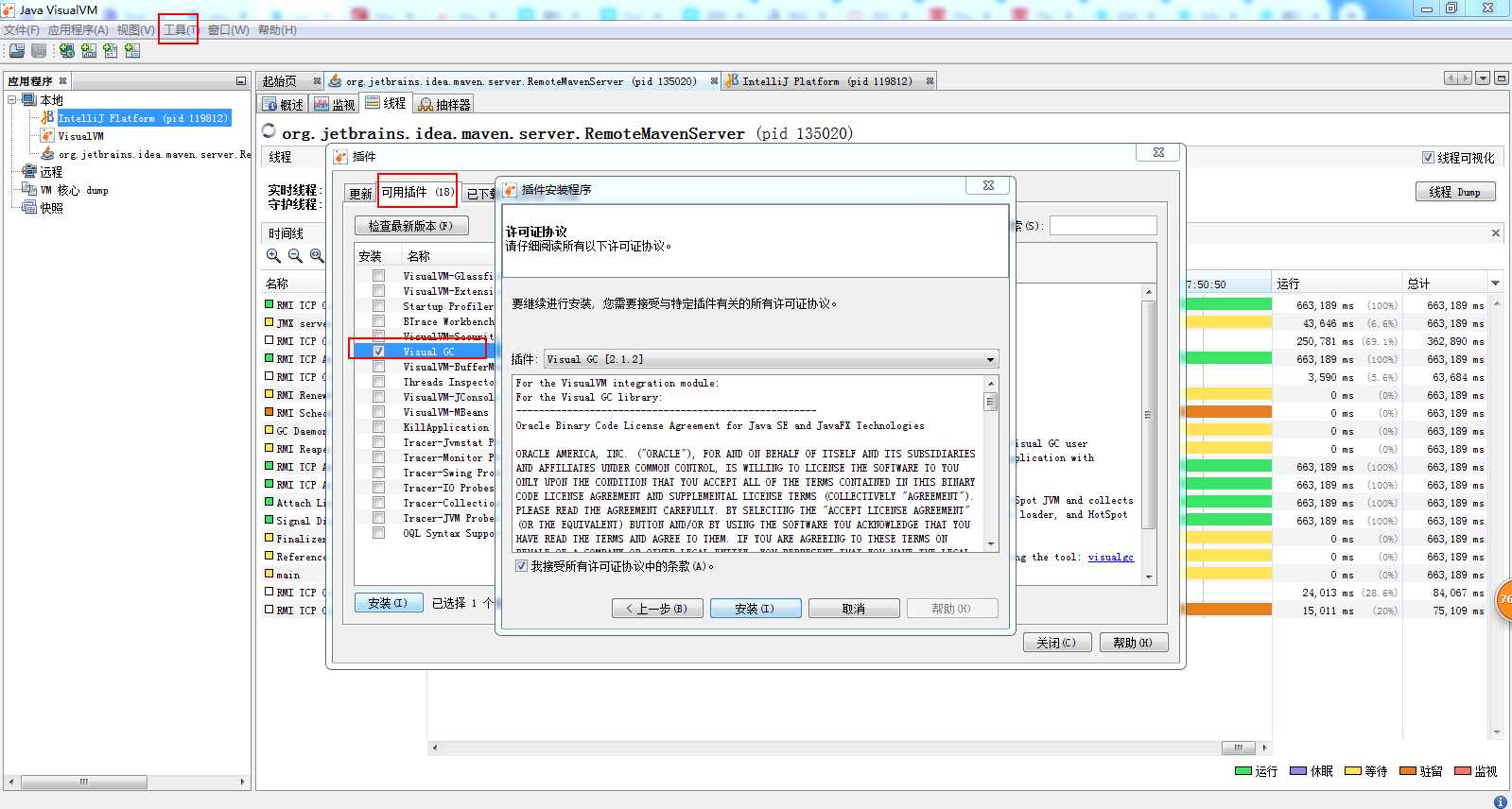Check the BTrace Workbench plugin checkbox
The width and height of the screenshot is (1512, 809).
(x=378, y=321)
